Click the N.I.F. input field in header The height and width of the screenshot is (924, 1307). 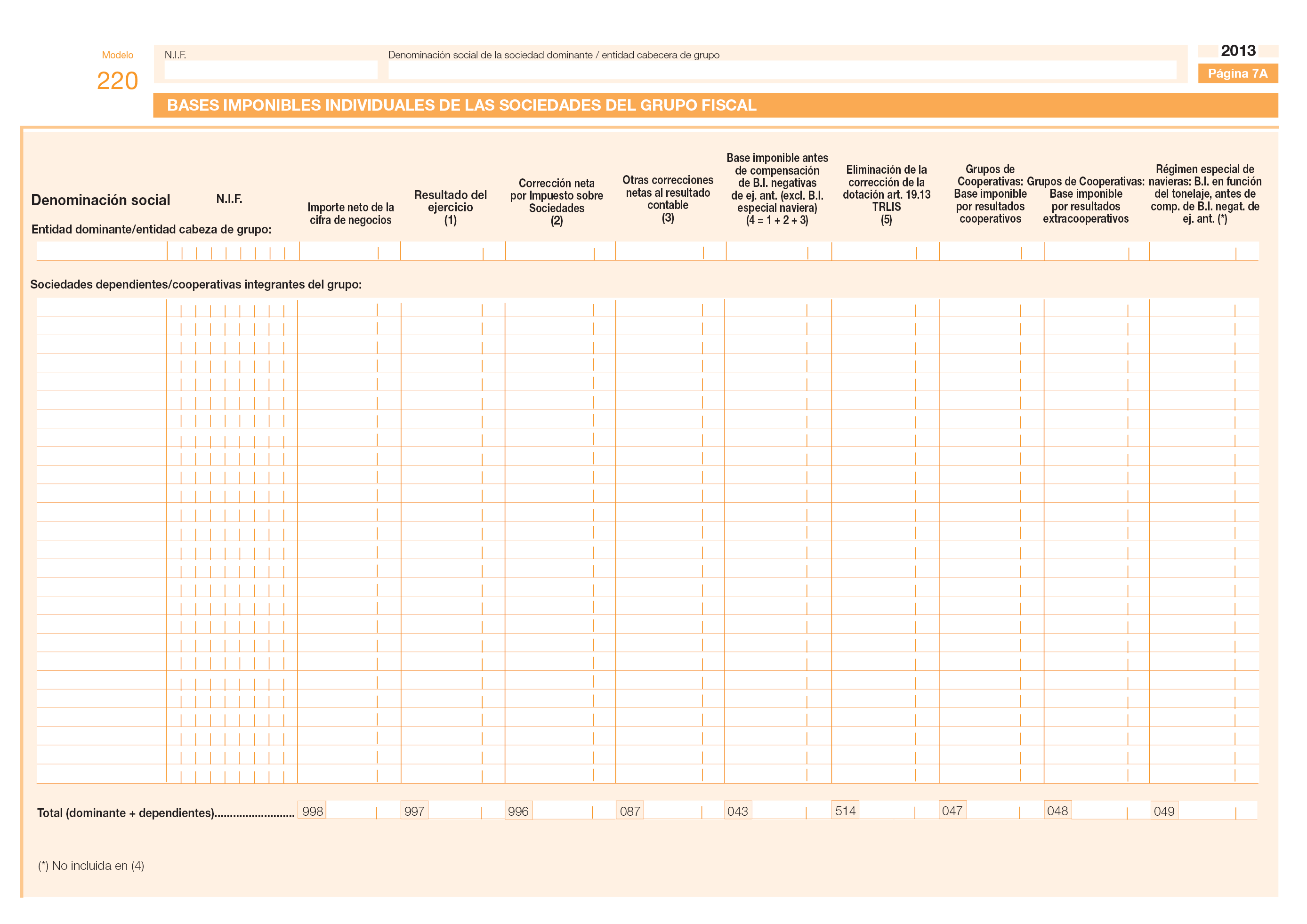pos(270,69)
